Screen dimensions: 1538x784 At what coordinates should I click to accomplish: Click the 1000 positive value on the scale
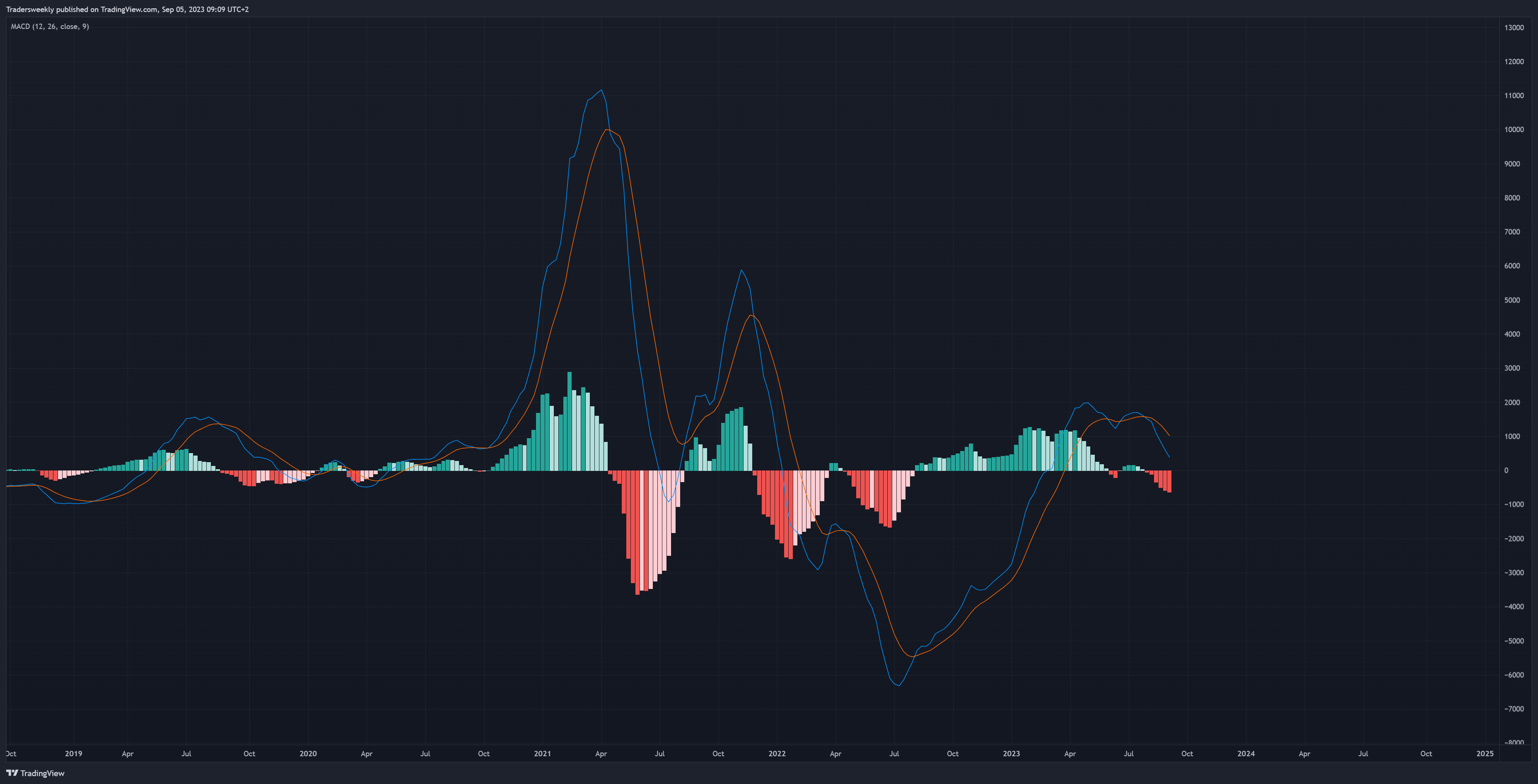1512,437
